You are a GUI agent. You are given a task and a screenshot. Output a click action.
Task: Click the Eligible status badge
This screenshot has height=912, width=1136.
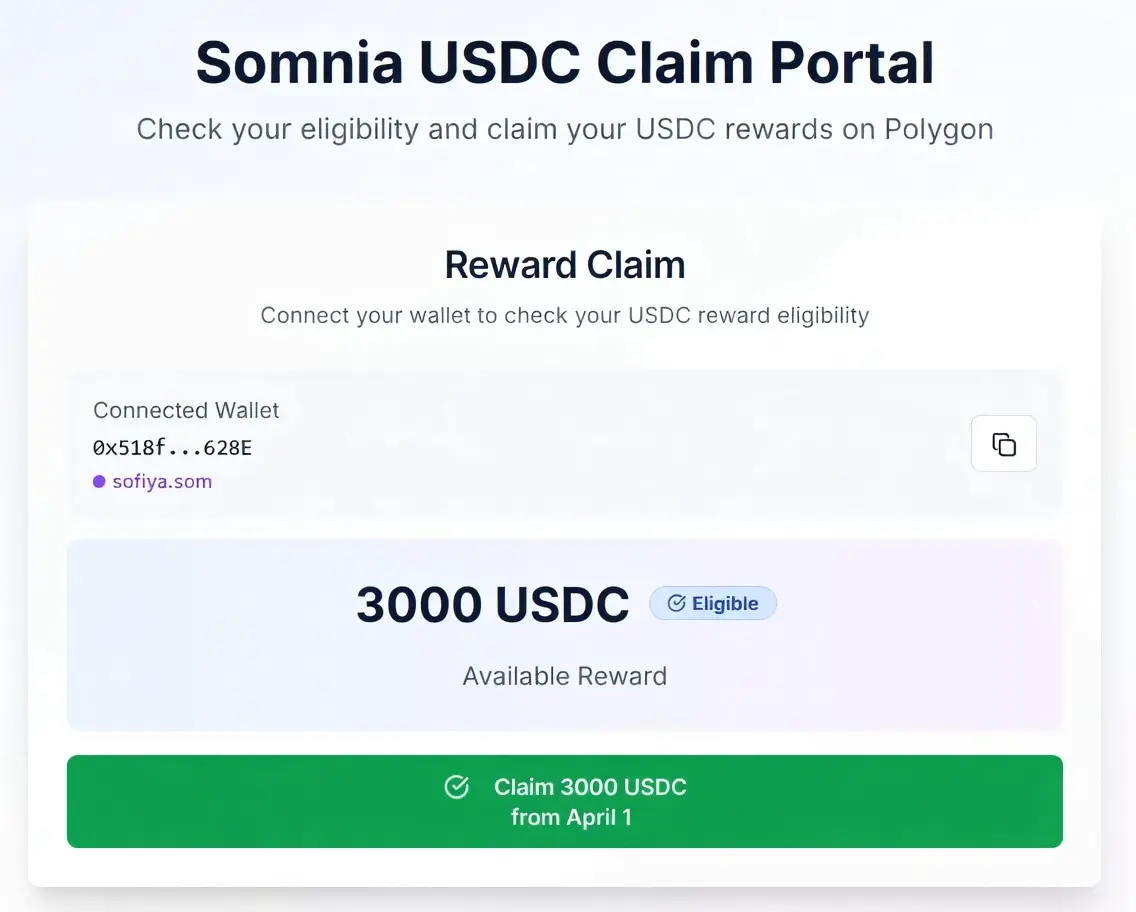[713, 603]
